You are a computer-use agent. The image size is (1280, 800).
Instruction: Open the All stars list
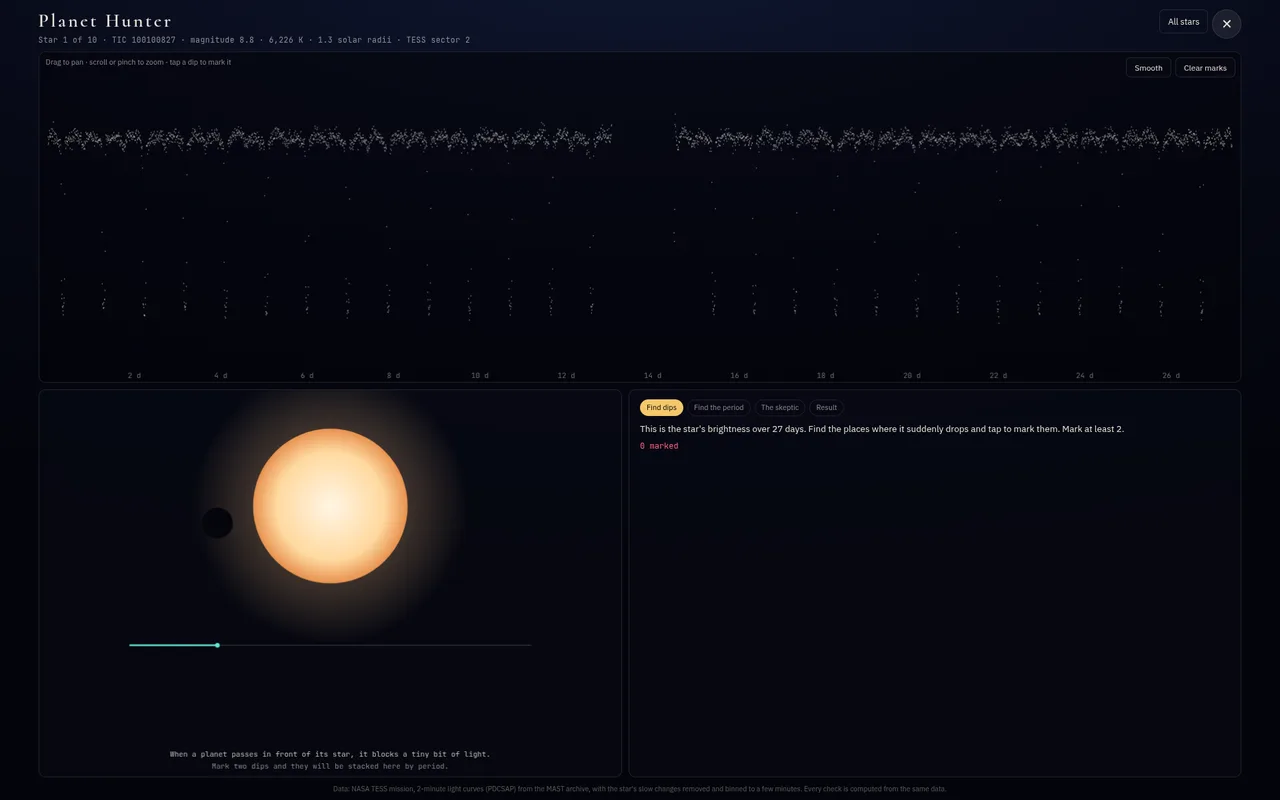(x=1183, y=22)
